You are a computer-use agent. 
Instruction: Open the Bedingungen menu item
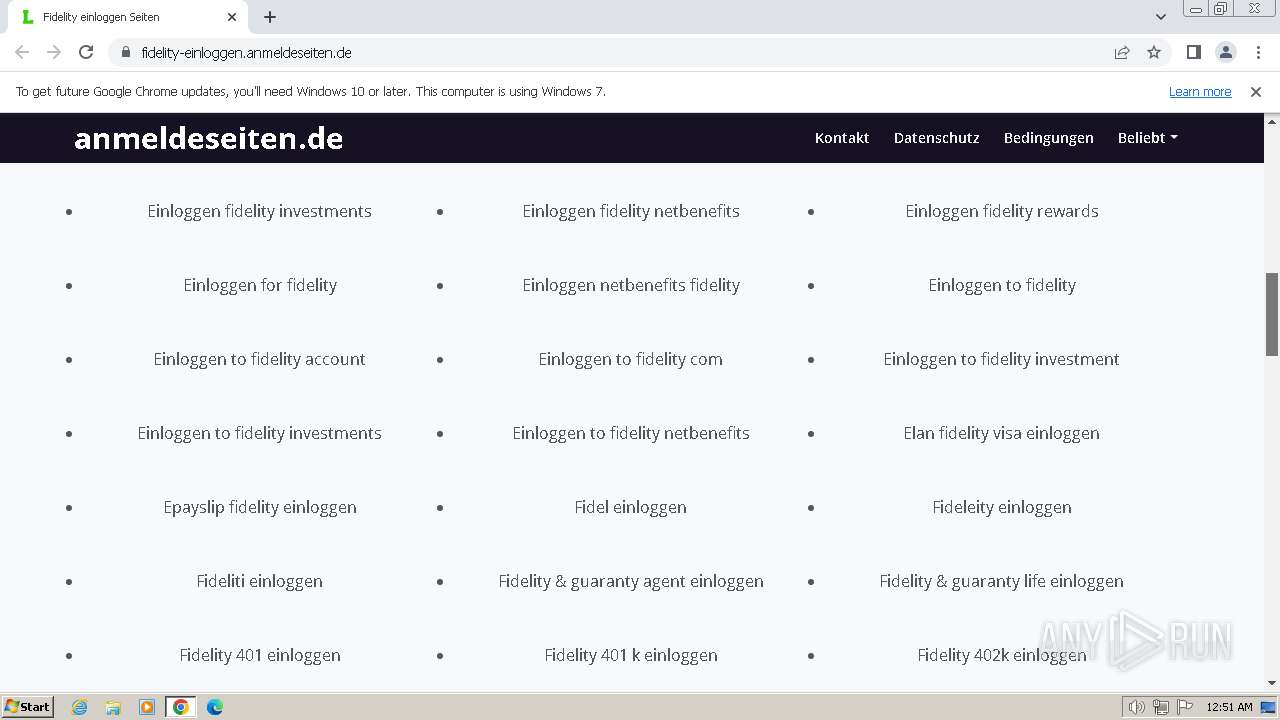point(1049,138)
